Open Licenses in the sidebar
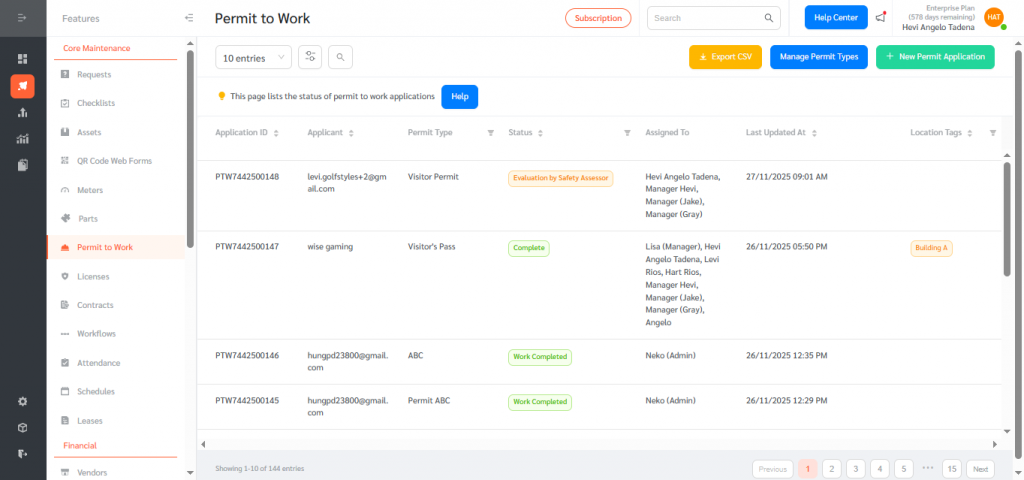 pyautogui.click(x=93, y=276)
